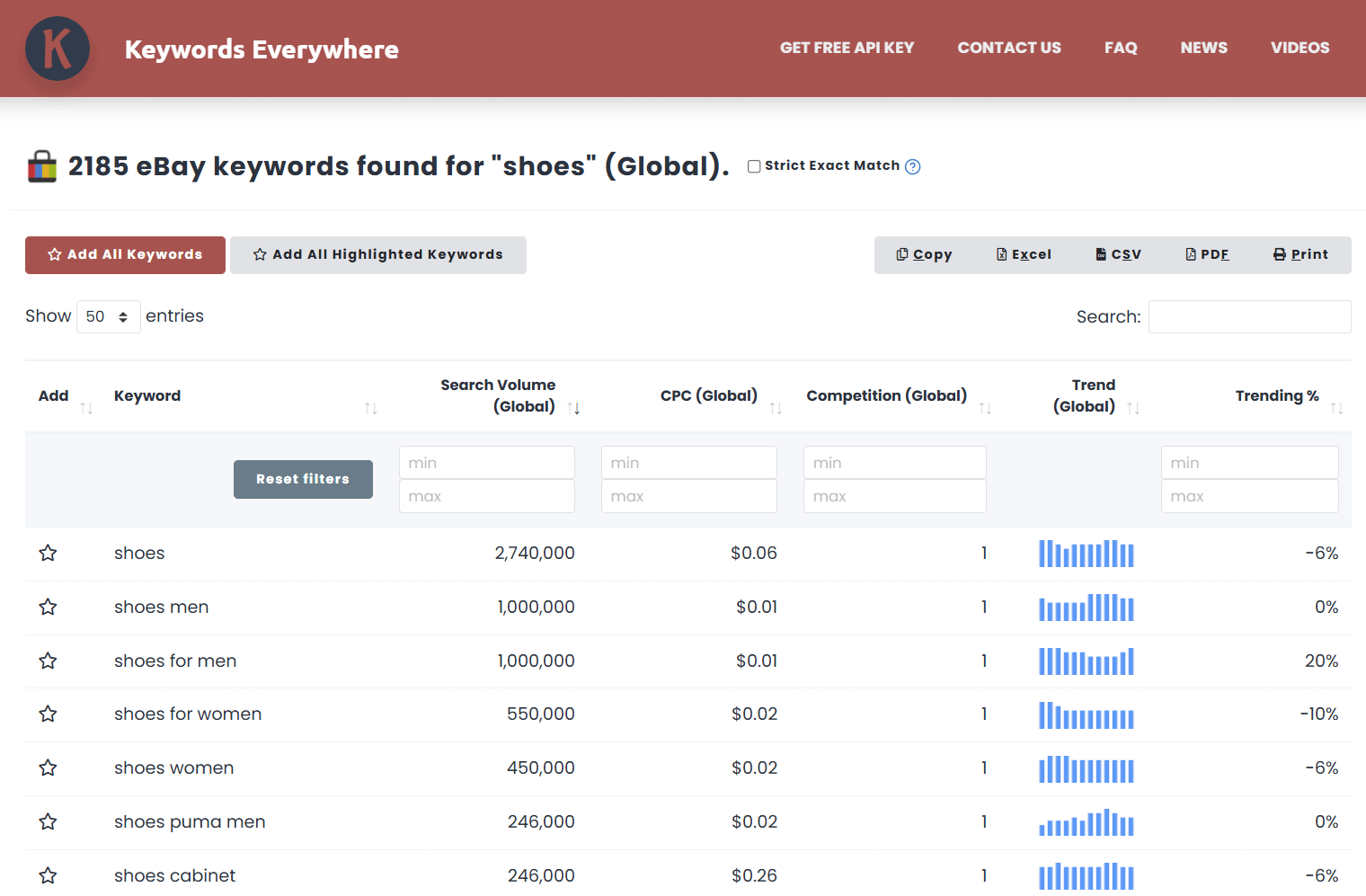Open the Strict Exact Match help icon
1366x896 pixels.
[912, 166]
